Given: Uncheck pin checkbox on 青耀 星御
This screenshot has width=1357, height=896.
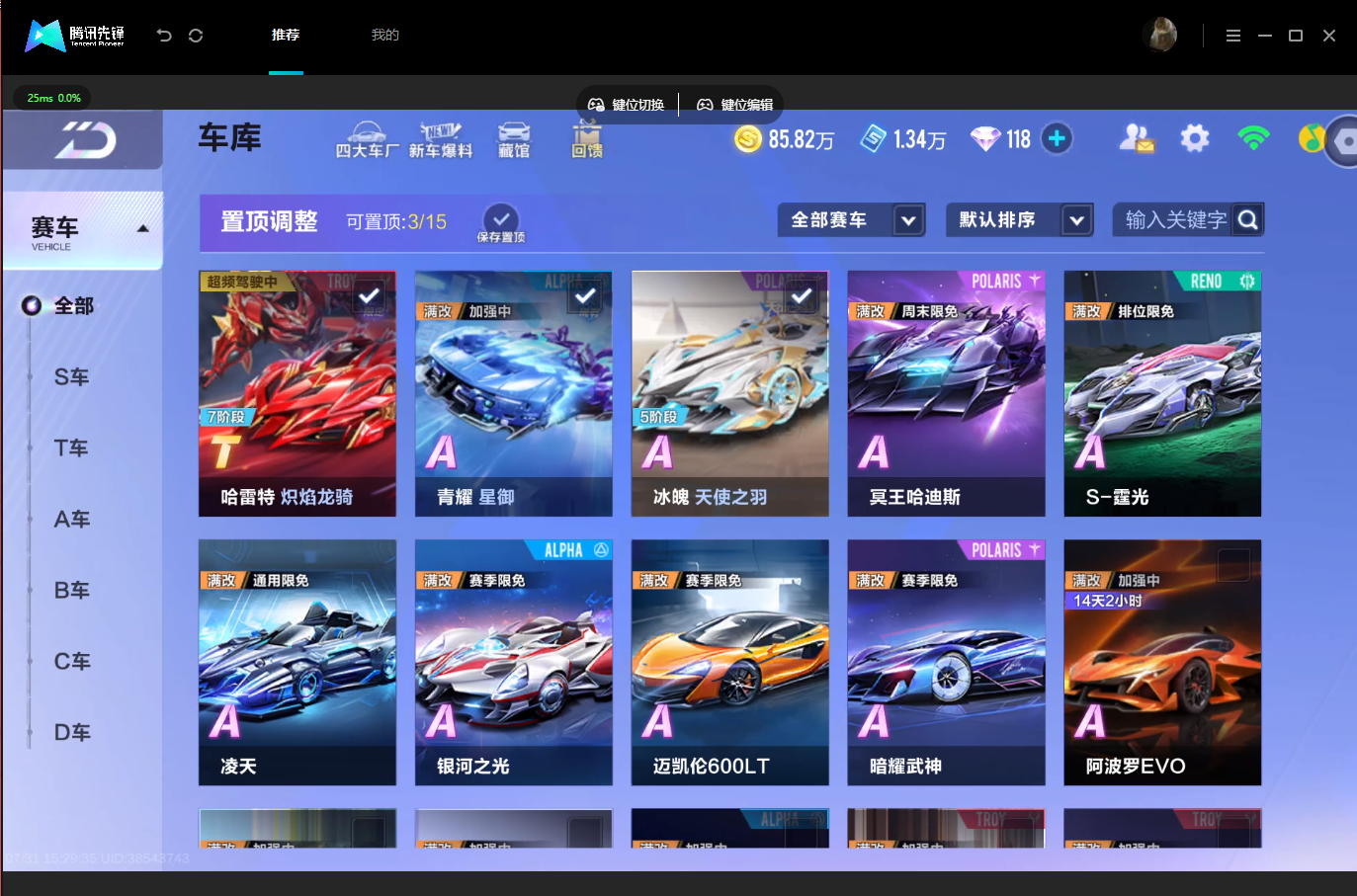Looking at the screenshot, I should (x=586, y=295).
